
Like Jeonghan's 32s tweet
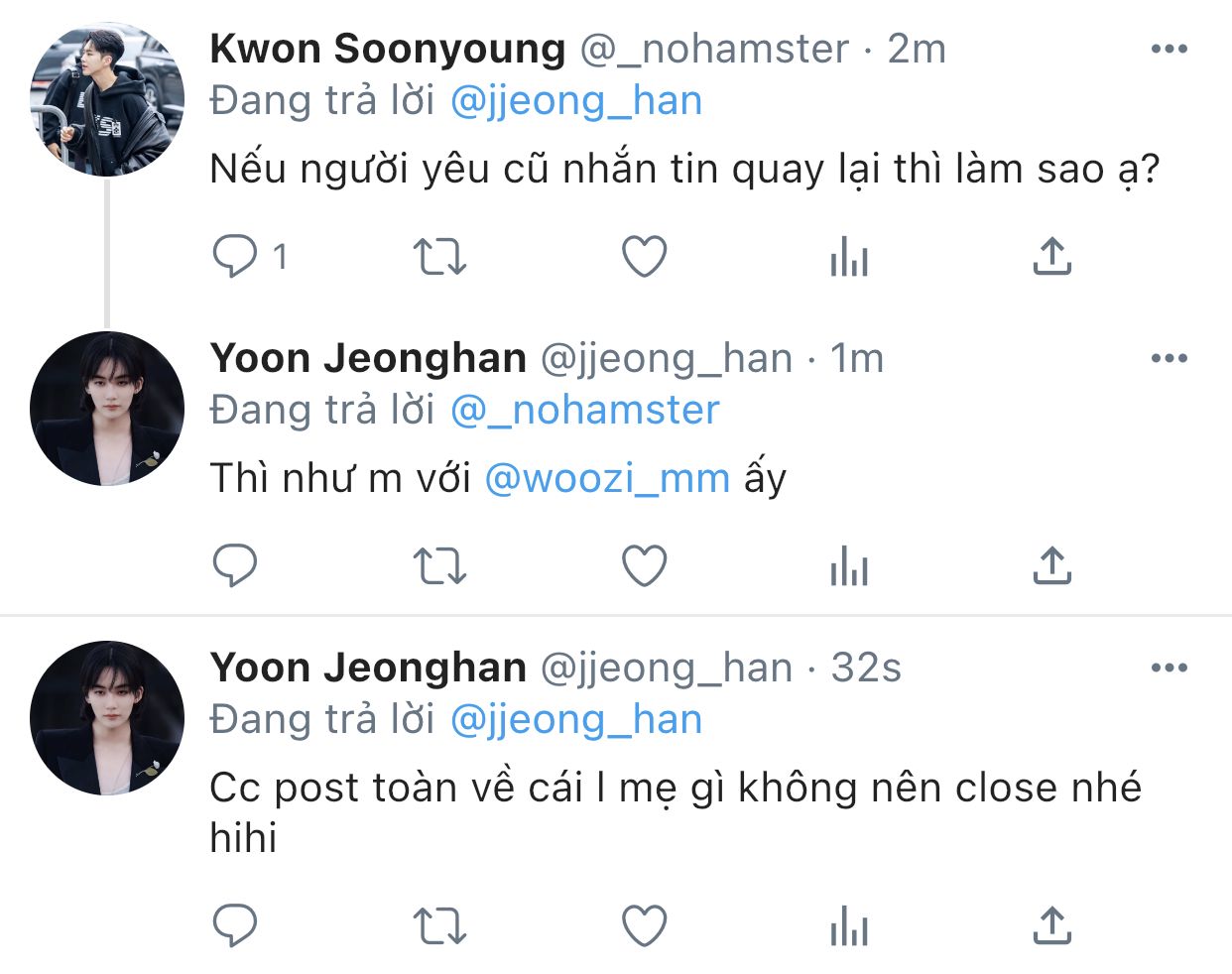click(x=644, y=926)
